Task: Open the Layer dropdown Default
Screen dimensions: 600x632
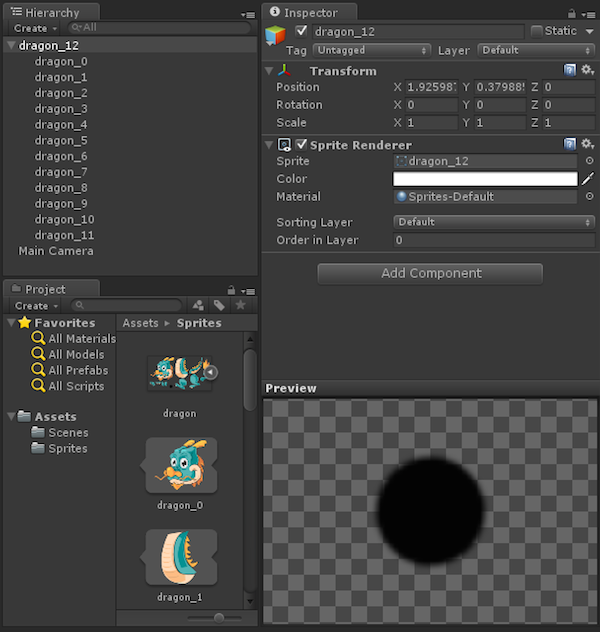Action: click(x=536, y=50)
